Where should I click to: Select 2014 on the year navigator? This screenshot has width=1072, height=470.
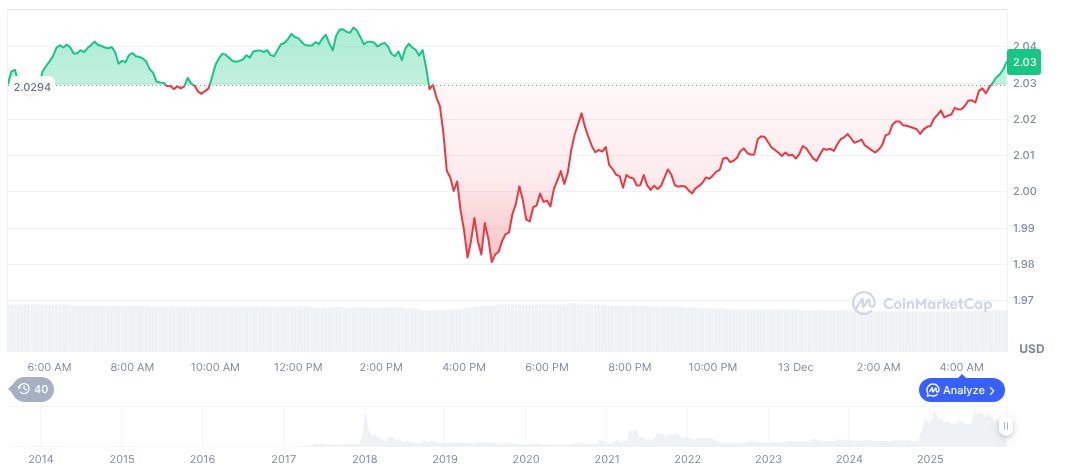coord(41,459)
